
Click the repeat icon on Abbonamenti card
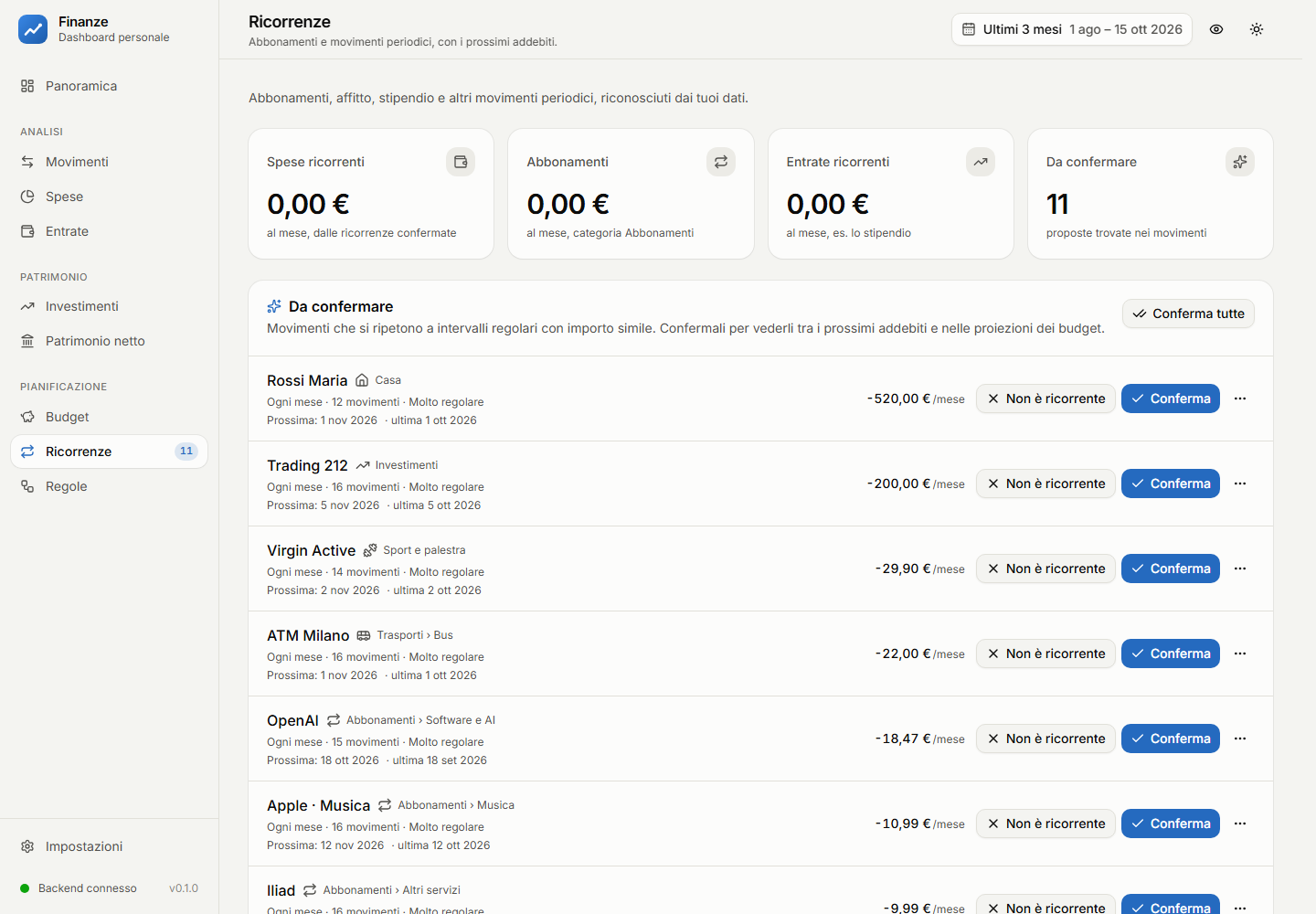(721, 162)
